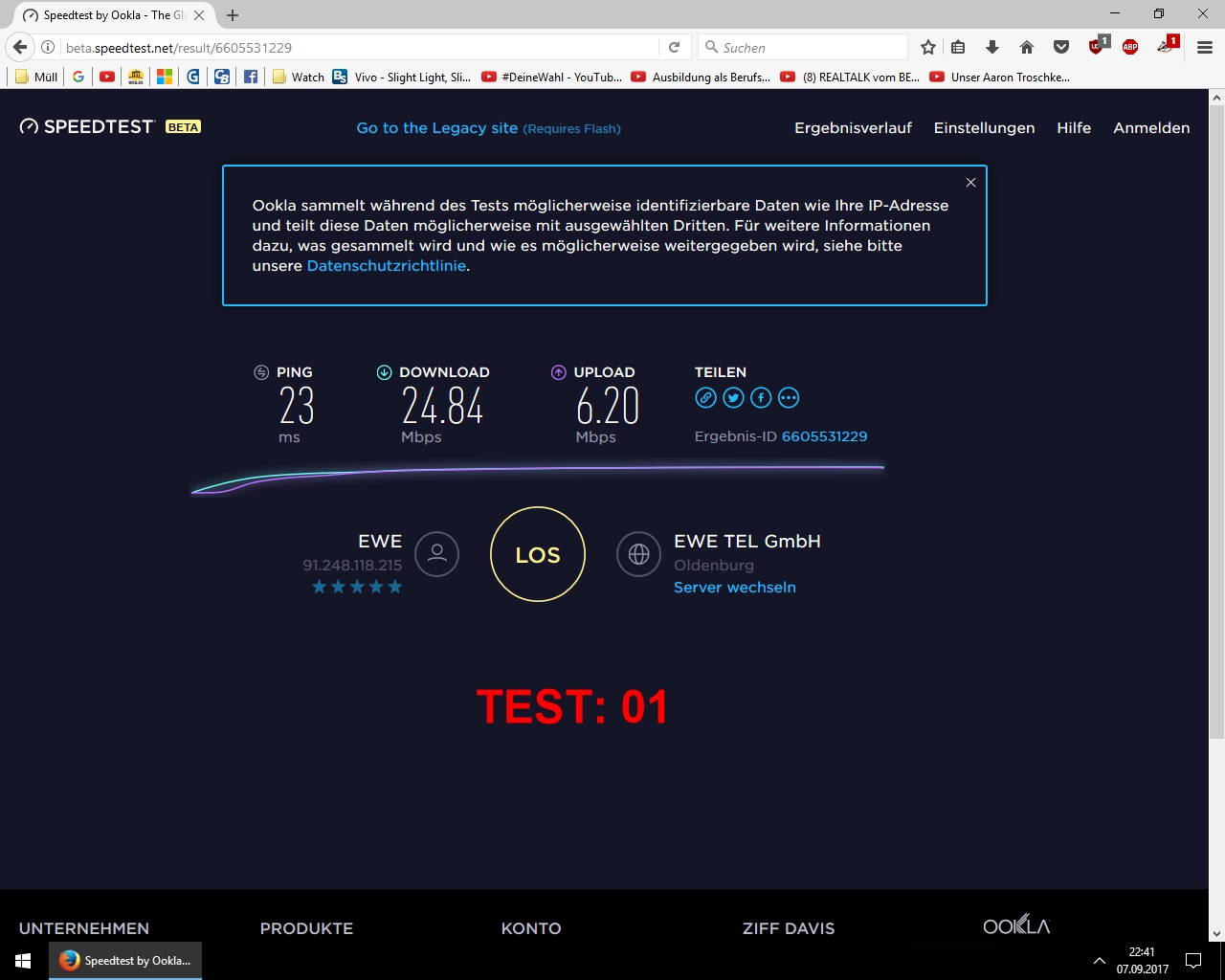Click the five-star EWE rating
Screen dimensions: 1225x980
point(357,587)
